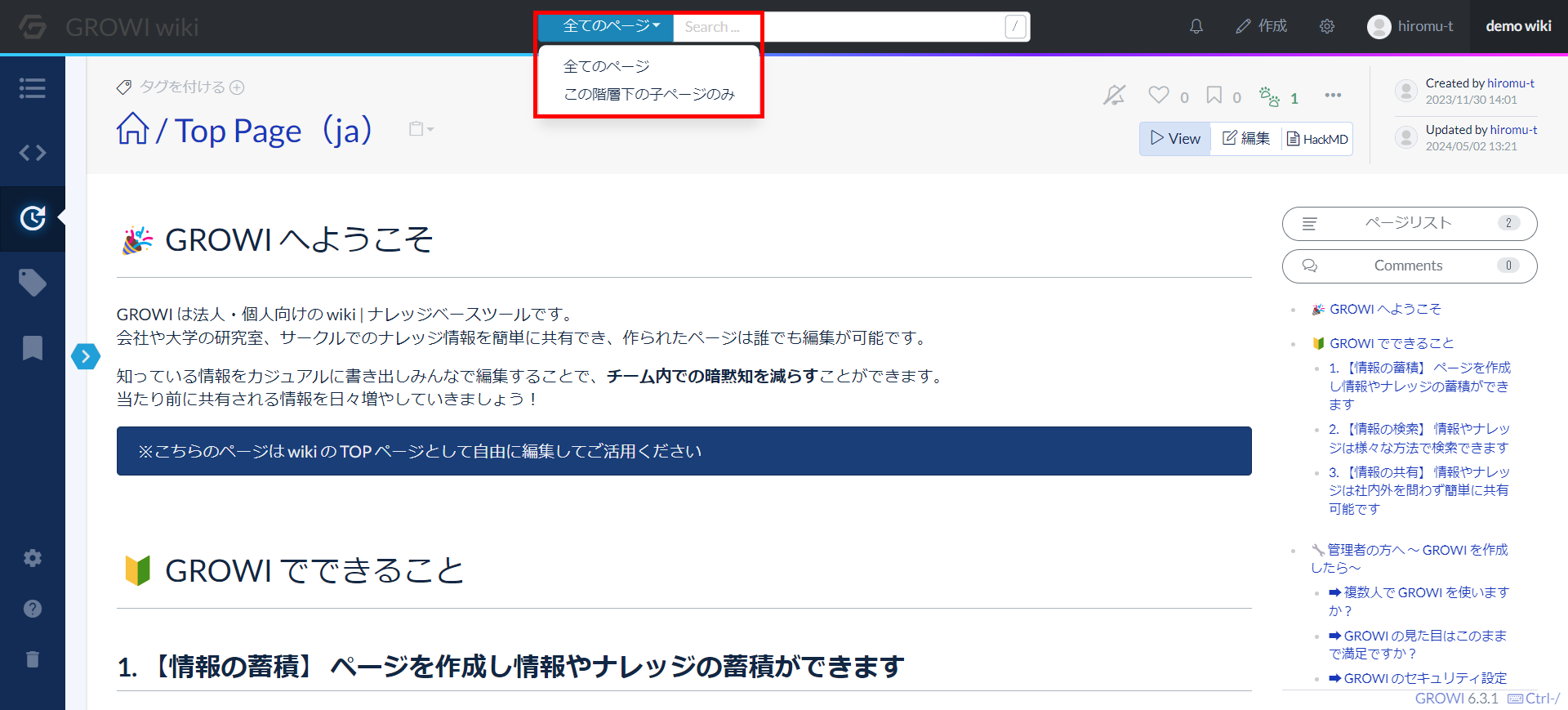
Task: Toggle page subscription bell-slash icon
Action: click(1115, 96)
